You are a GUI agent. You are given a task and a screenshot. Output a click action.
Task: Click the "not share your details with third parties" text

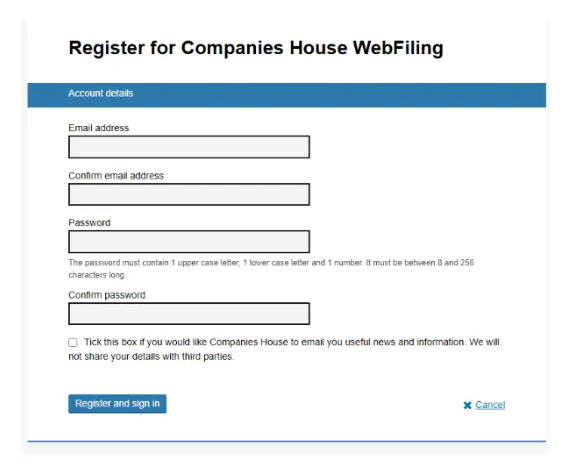151,356
